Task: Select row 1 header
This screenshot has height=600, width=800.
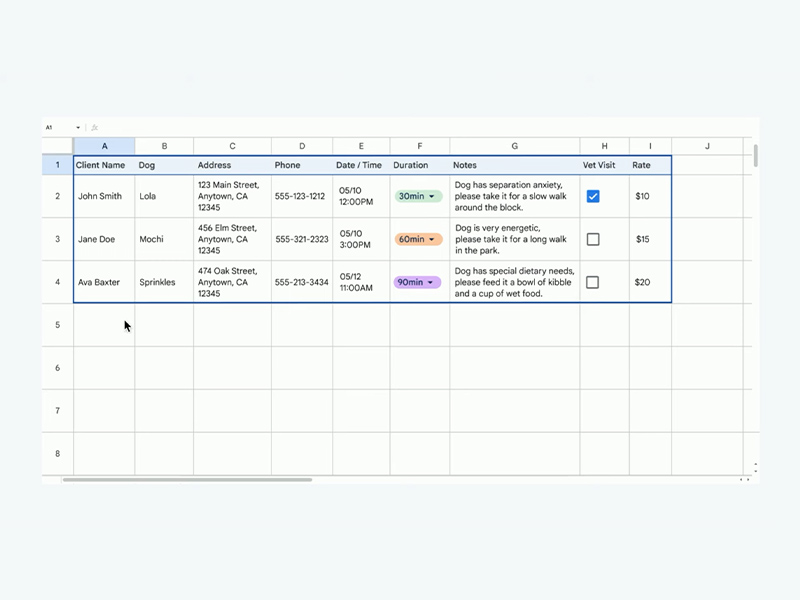Action: (x=58, y=165)
